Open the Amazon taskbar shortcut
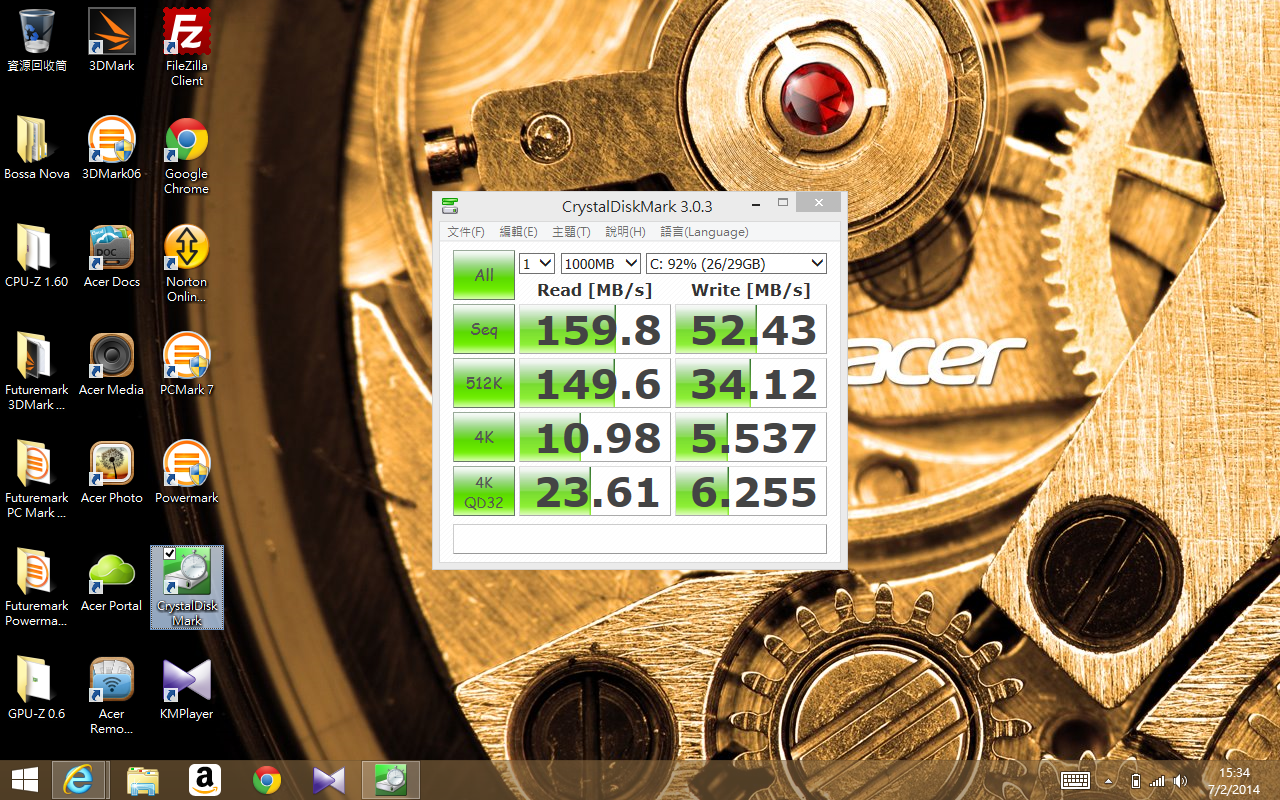This screenshot has height=800, width=1280. point(204,780)
